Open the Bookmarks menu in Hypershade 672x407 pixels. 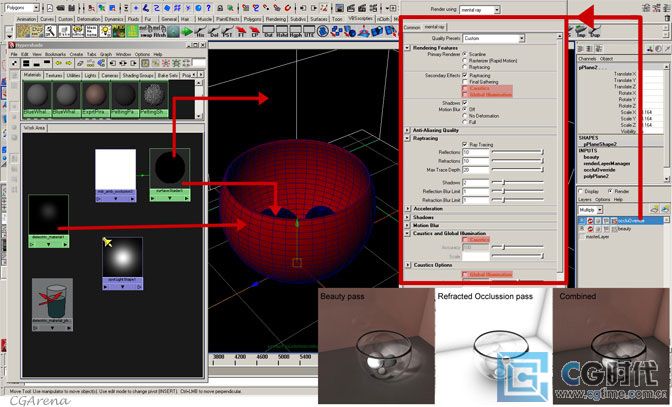pyautogui.click(x=55, y=54)
